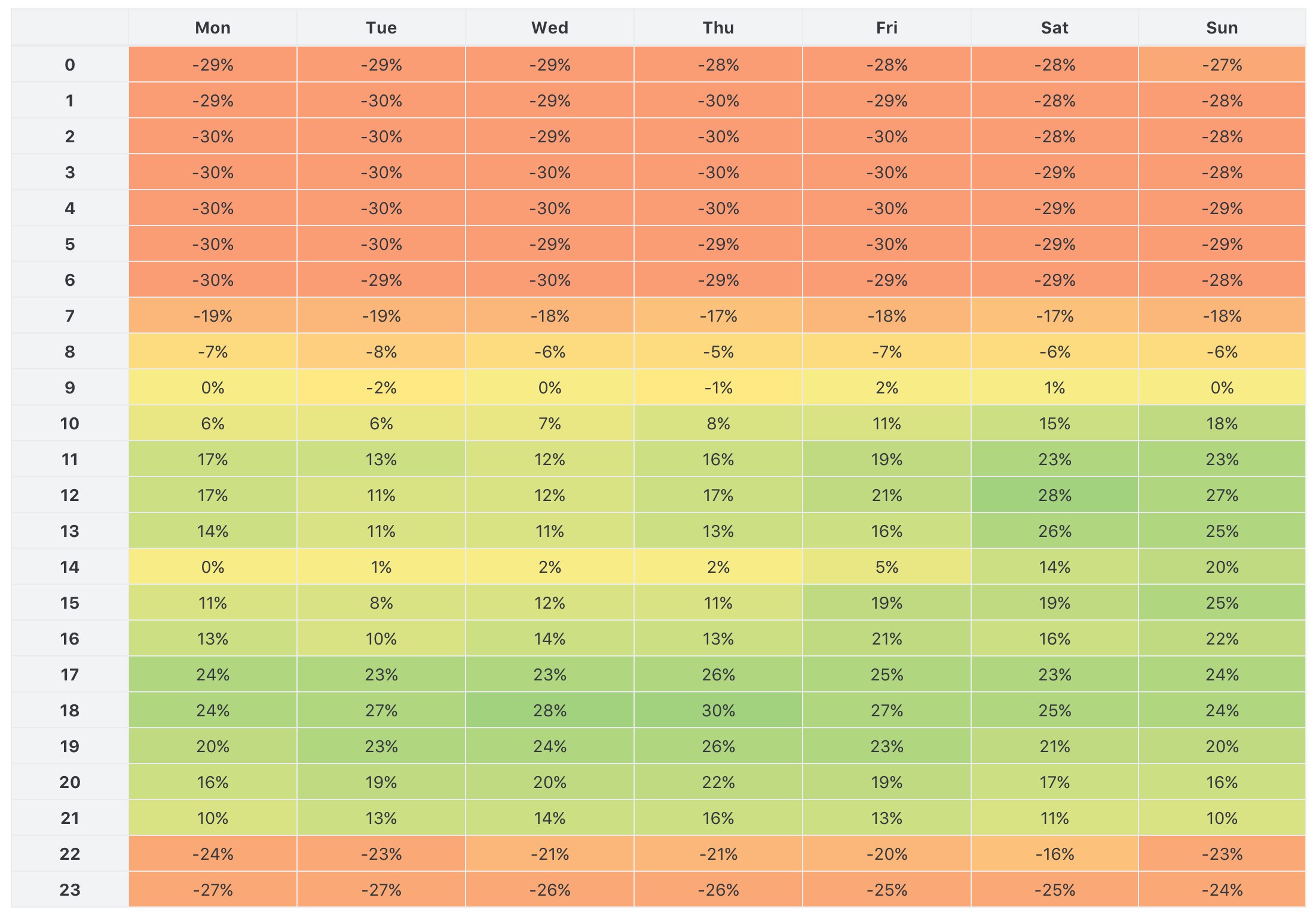1316x916 pixels.
Task: Select the -27% cell at Sun hour 0
Action: coord(1222,64)
